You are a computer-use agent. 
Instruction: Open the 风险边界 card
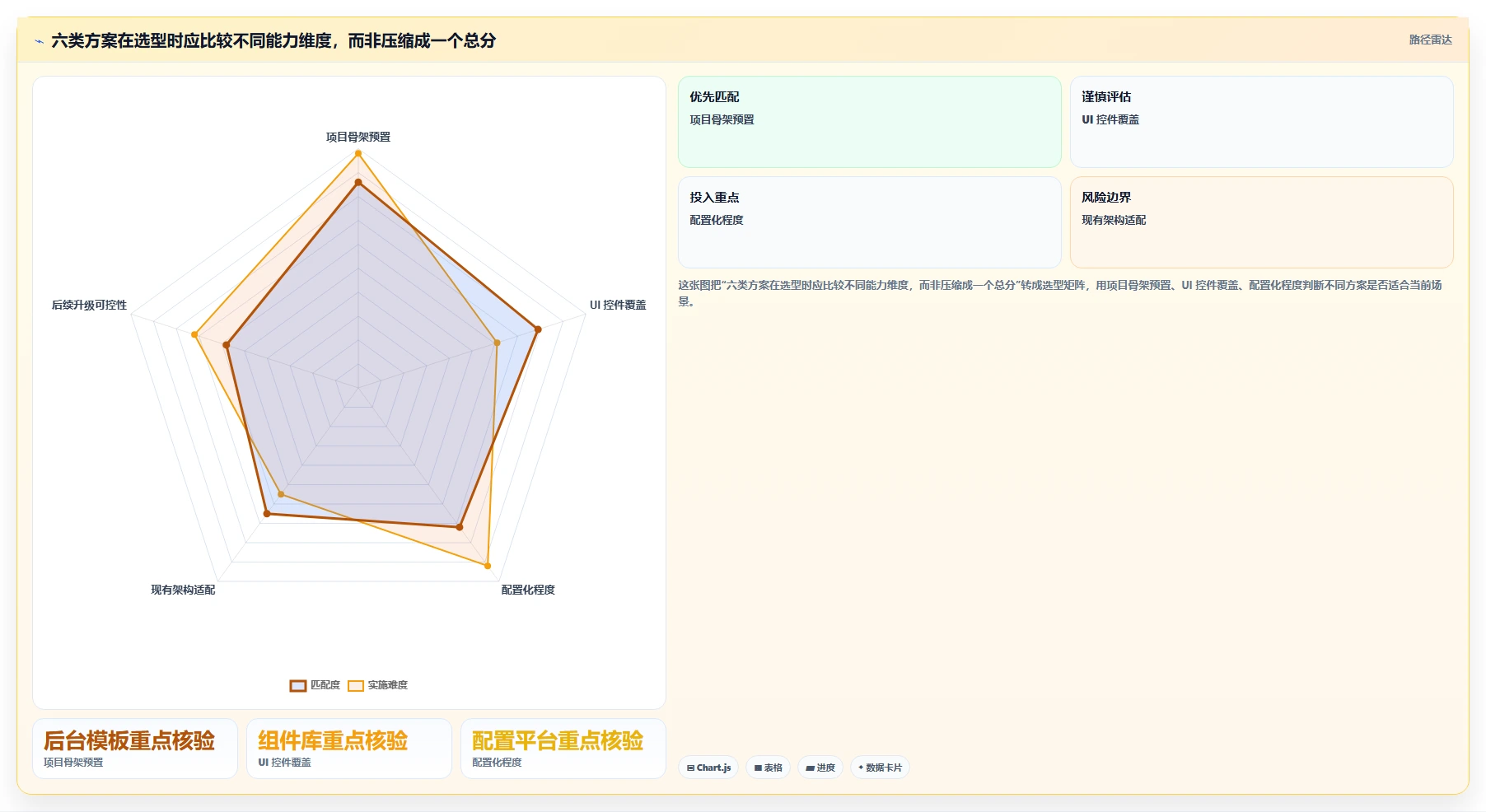tap(1261, 222)
